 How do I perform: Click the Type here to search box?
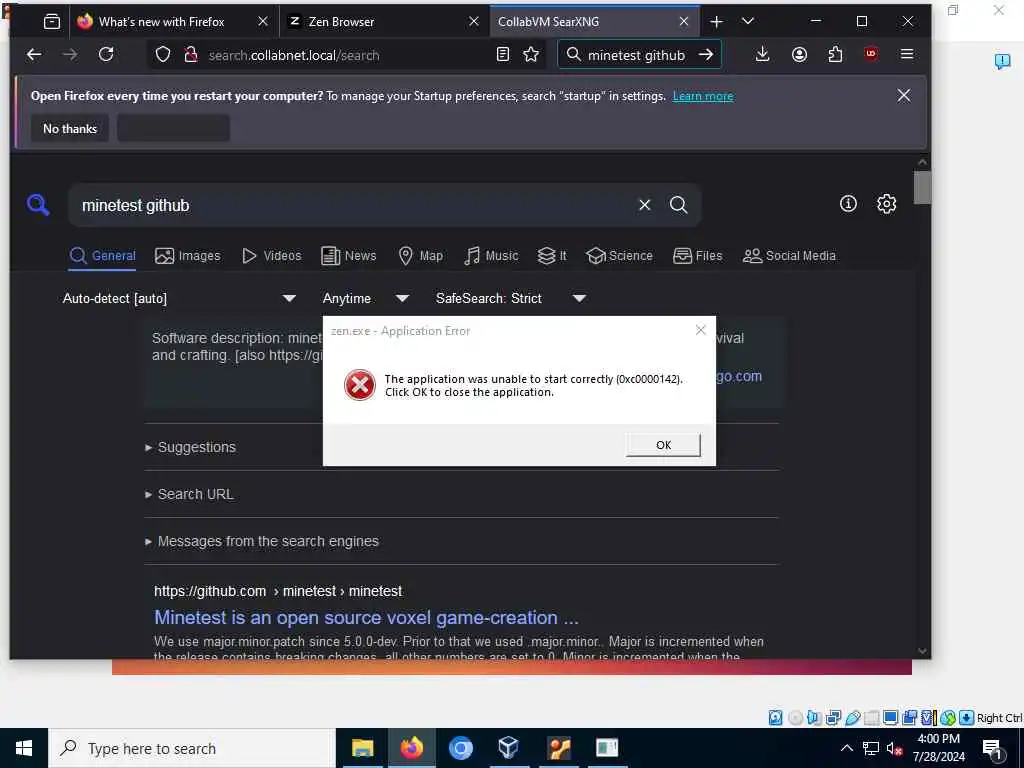click(x=192, y=748)
